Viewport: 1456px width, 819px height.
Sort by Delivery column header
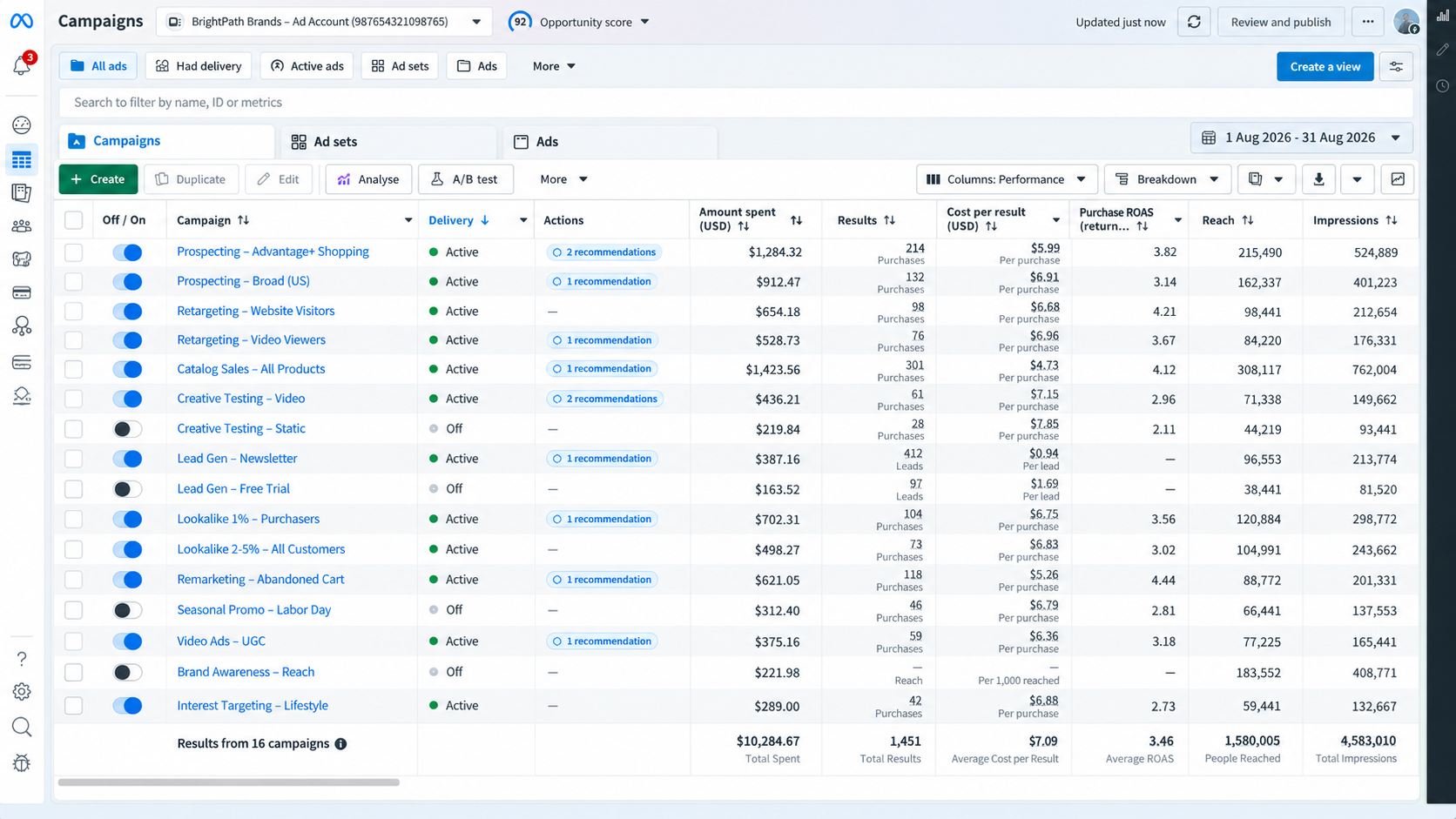point(459,220)
